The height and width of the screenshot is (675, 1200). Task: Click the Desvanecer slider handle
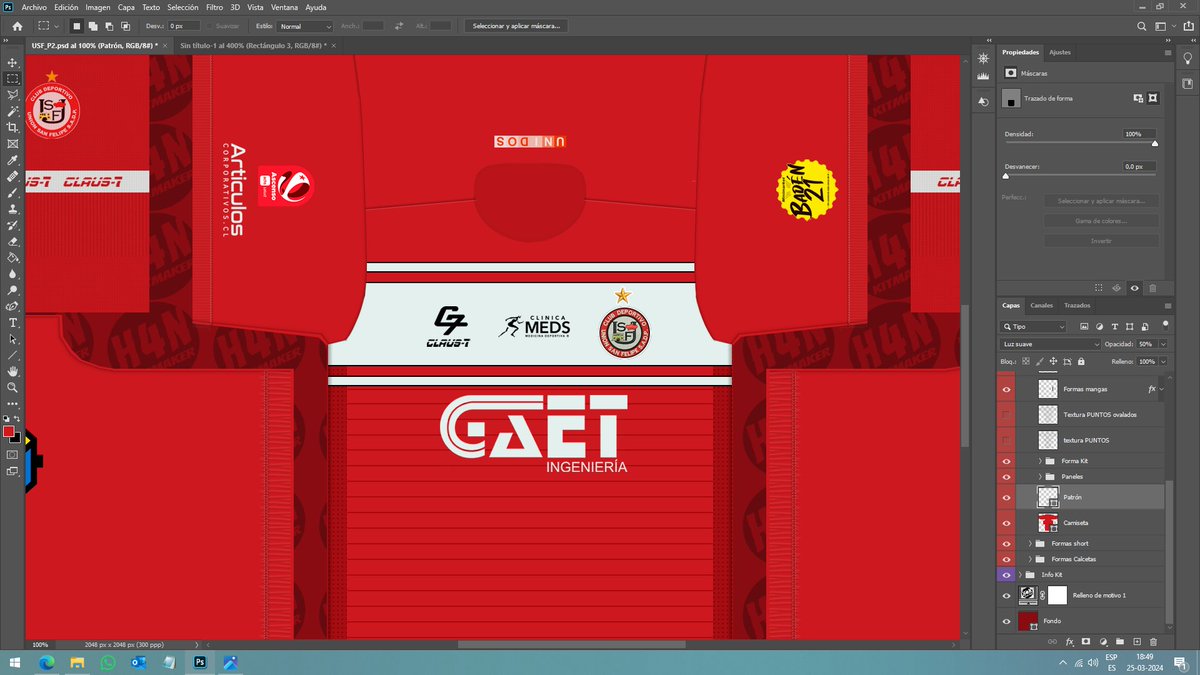tap(1006, 176)
